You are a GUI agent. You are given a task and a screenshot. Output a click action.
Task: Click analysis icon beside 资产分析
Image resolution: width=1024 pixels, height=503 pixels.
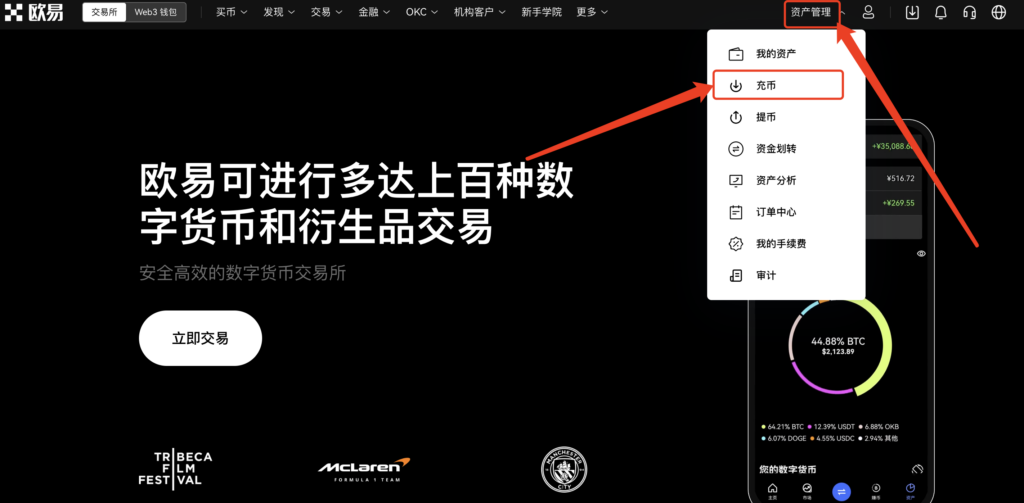[x=736, y=181]
